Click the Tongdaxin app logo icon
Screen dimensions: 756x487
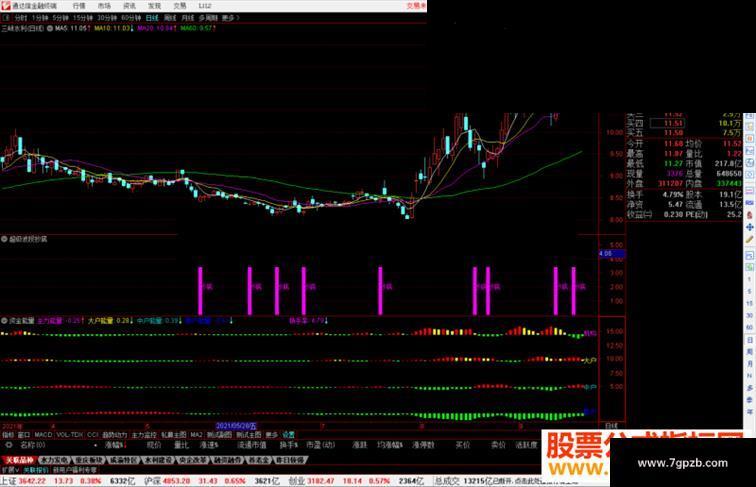5,5
